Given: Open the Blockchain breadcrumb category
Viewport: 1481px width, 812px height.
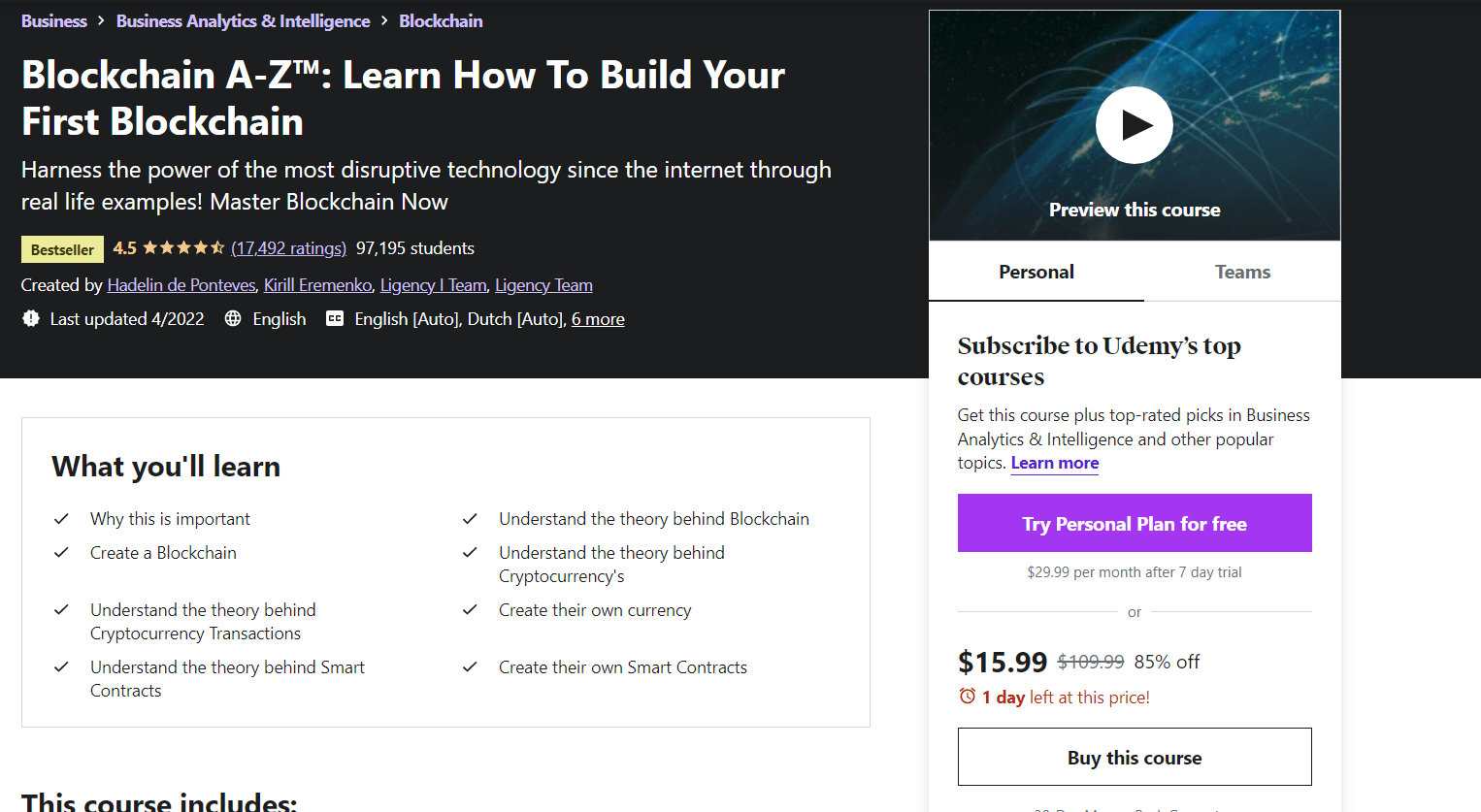Looking at the screenshot, I should click(441, 20).
